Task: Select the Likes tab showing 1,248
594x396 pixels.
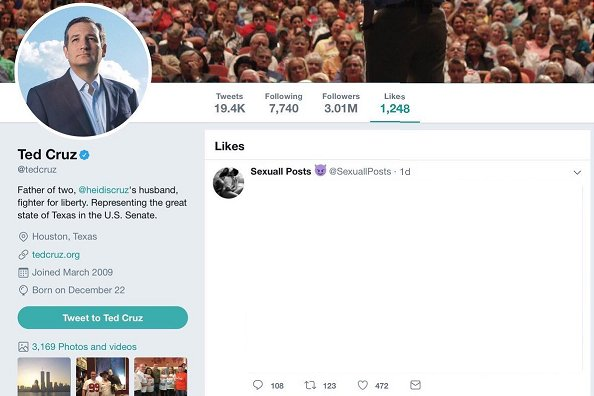Action: tap(395, 103)
